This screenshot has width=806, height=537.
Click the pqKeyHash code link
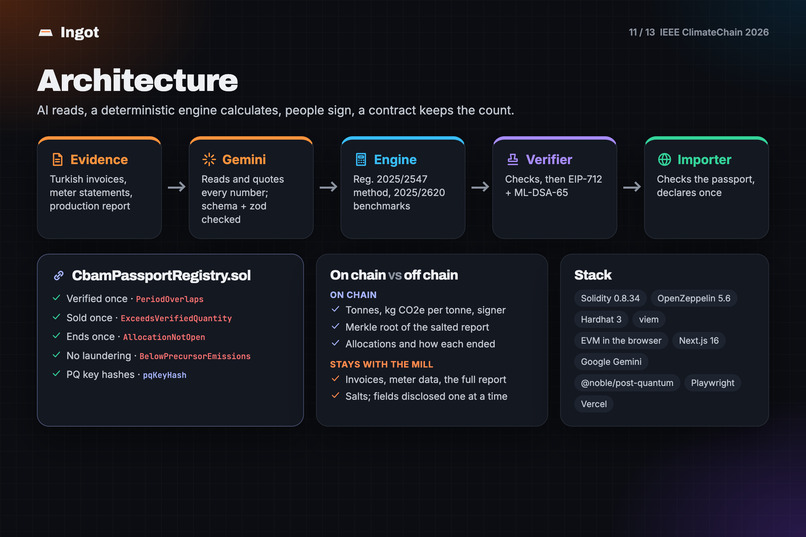(x=164, y=375)
